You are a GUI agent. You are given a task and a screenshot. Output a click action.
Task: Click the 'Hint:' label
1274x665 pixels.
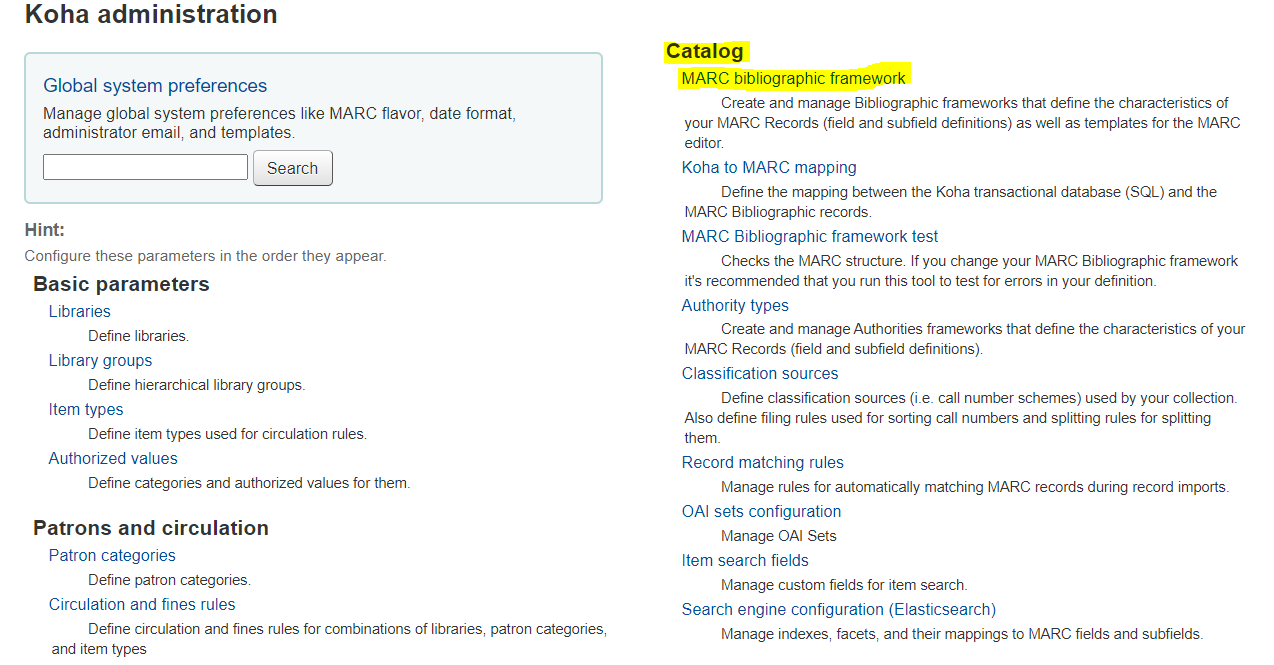tap(45, 231)
